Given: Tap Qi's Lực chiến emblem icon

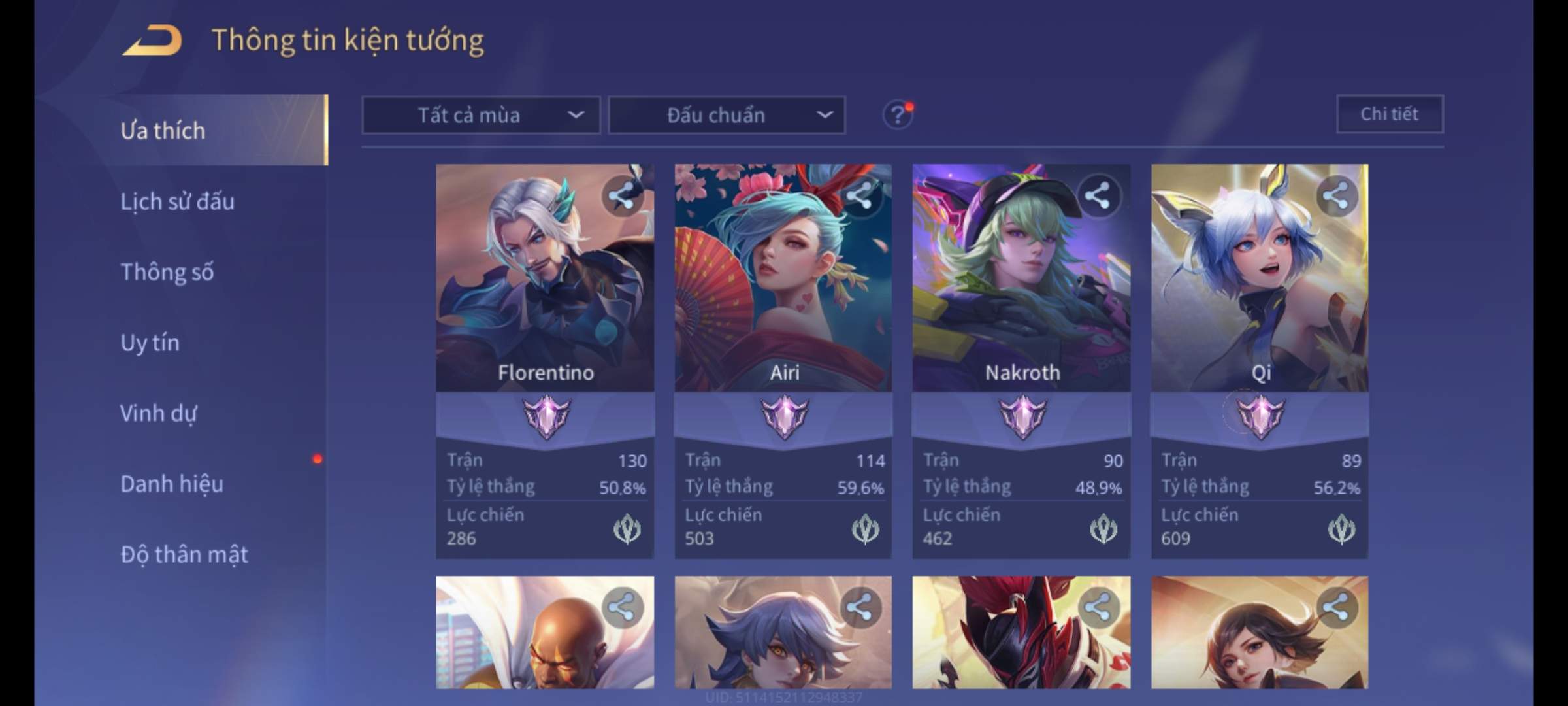Looking at the screenshot, I should click(x=1342, y=529).
